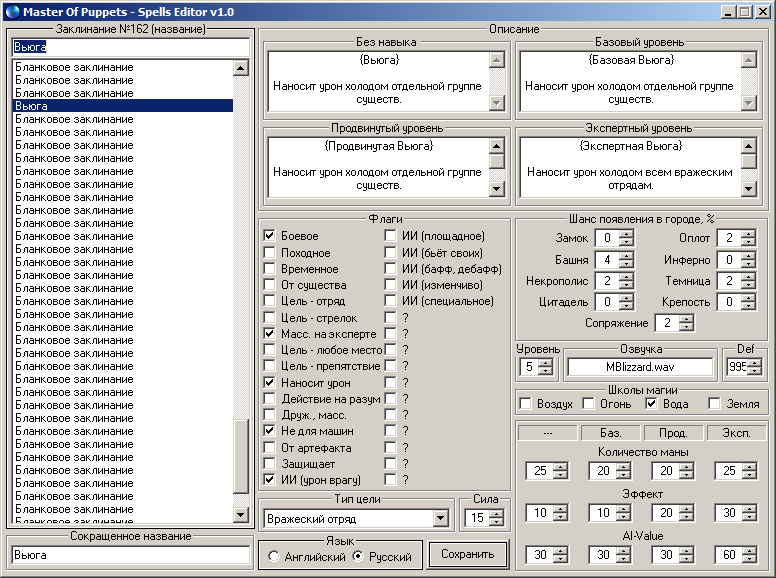Choose the Русский language option
The image size is (776, 578).
[358, 556]
